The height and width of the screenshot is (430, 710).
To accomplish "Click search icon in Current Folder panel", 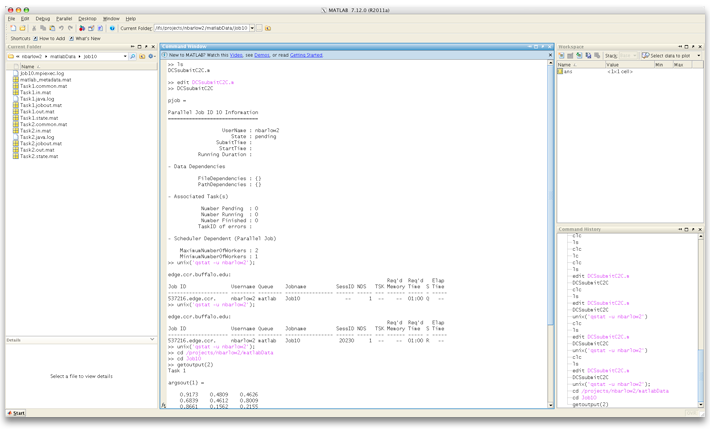I will pyautogui.click(x=133, y=57).
